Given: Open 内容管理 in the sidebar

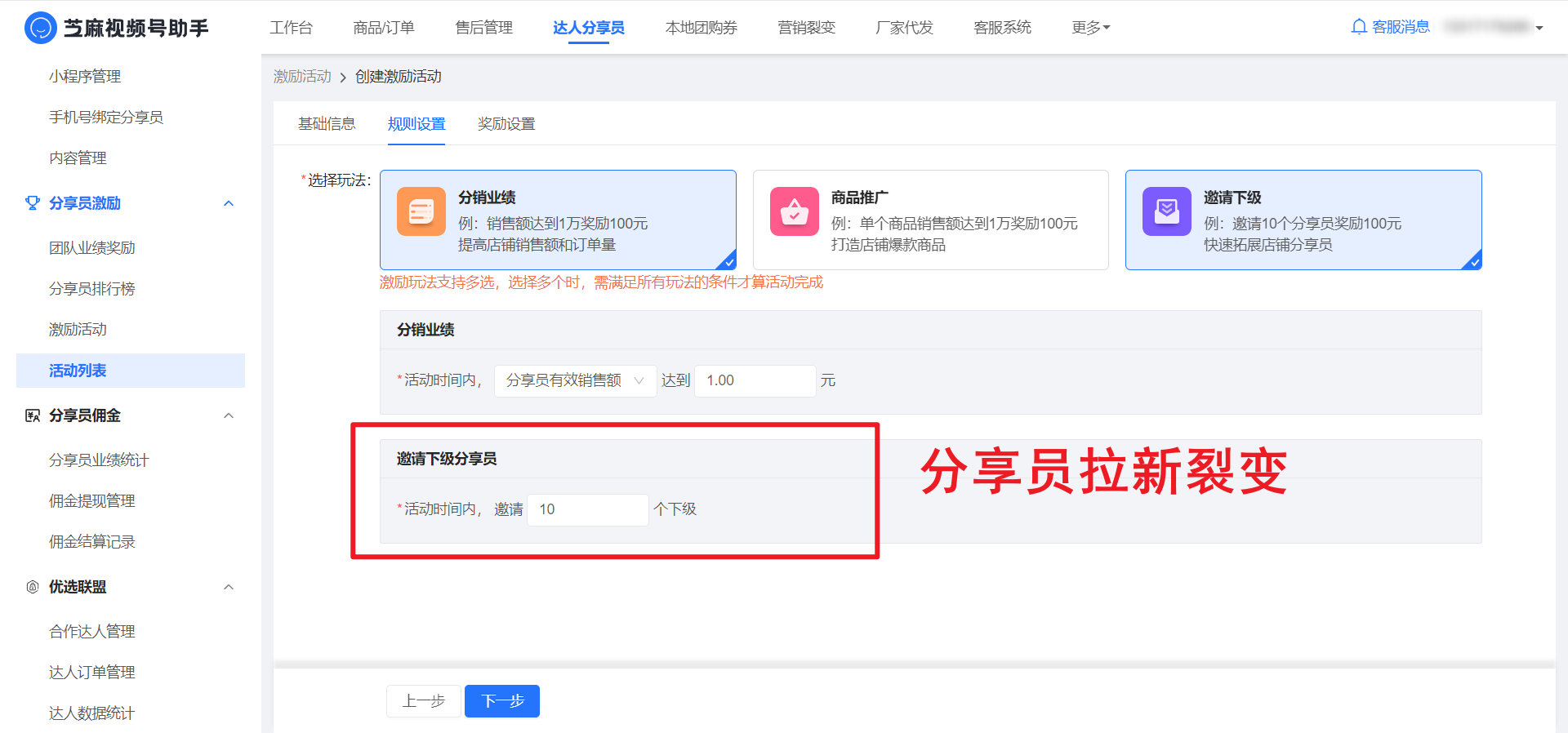Looking at the screenshot, I should coord(78,158).
